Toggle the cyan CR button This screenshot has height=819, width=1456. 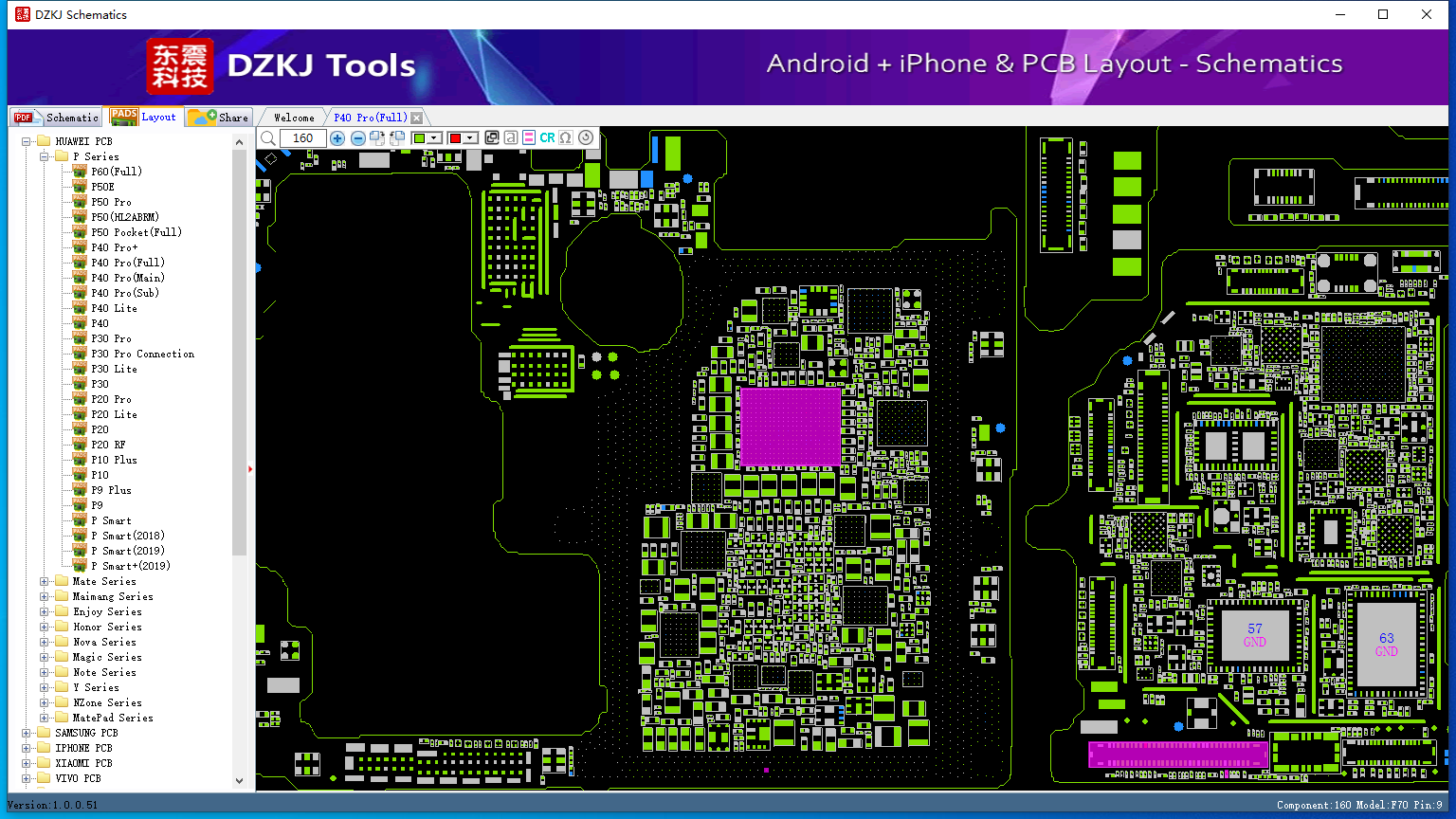coord(547,138)
